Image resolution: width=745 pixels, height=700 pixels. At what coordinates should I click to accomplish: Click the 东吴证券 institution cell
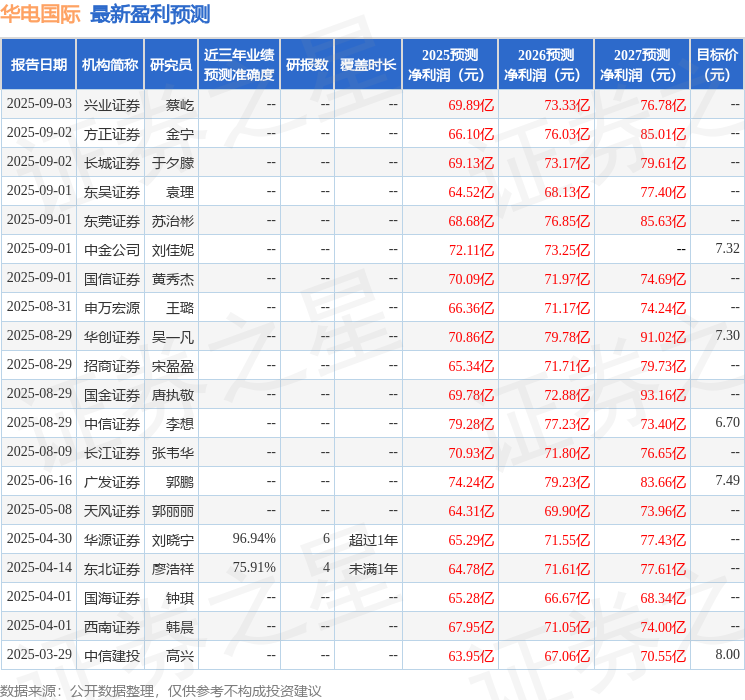[x=112, y=192]
